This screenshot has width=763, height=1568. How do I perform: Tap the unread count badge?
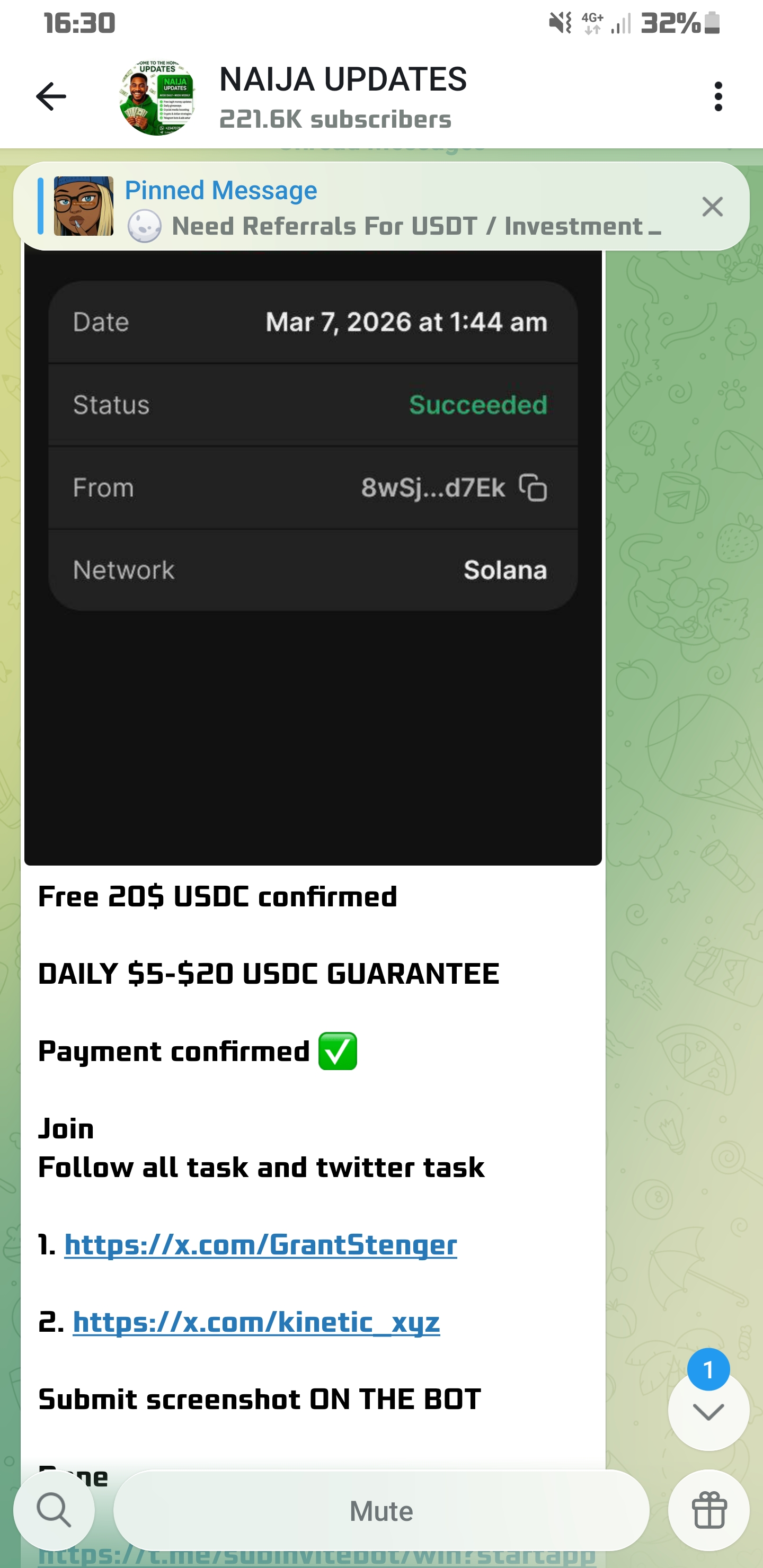[x=707, y=1369]
